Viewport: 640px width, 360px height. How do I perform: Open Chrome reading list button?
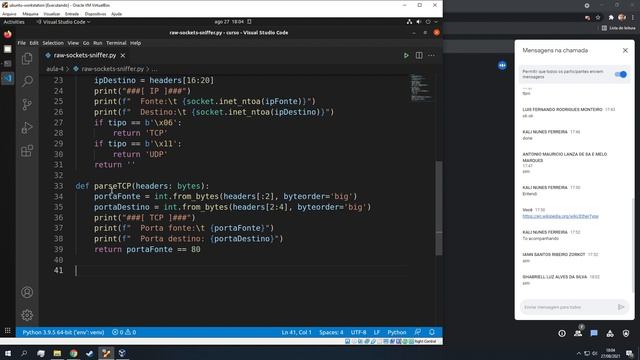point(618,28)
